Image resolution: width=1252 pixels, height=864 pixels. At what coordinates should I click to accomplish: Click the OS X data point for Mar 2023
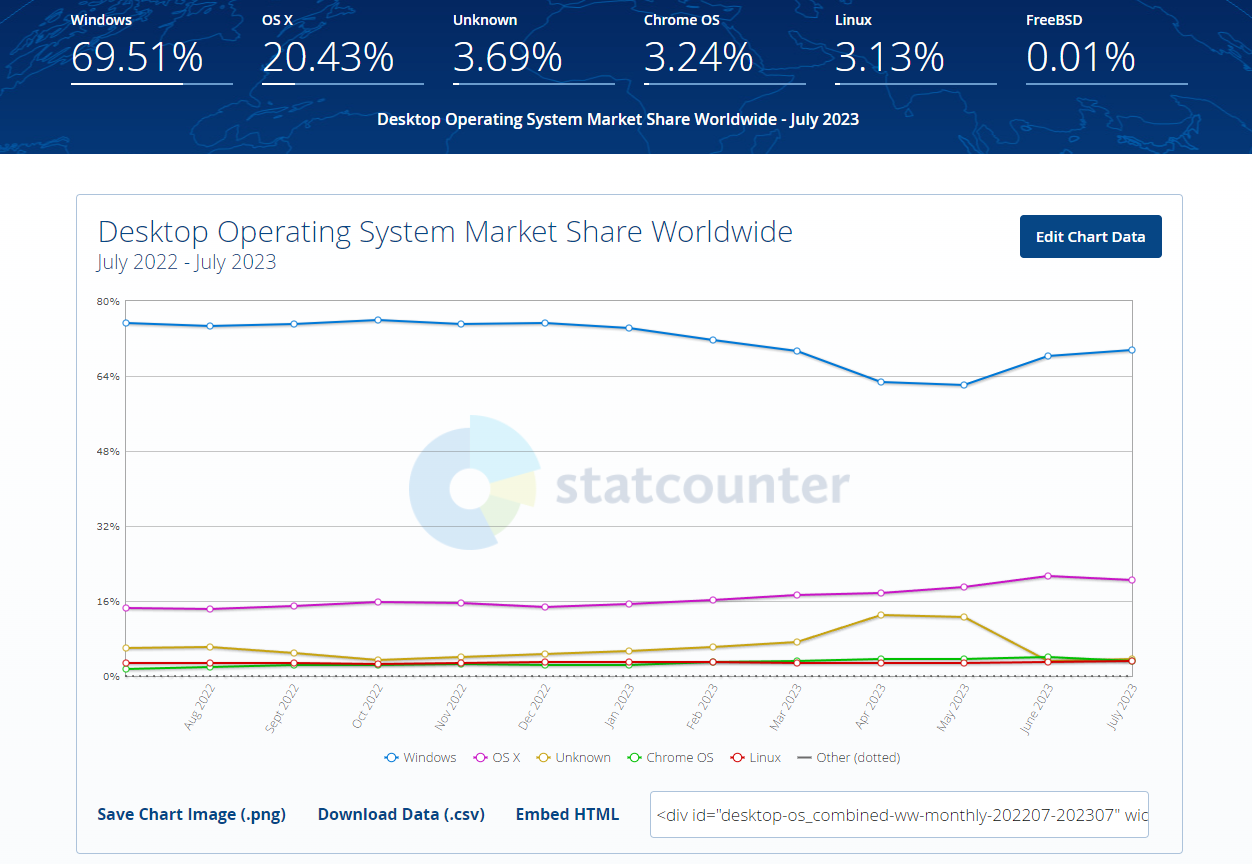pos(797,595)
